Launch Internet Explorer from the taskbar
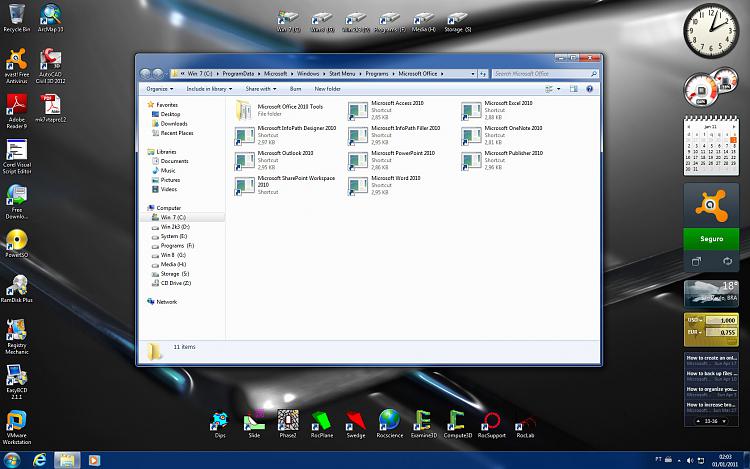 (39, 460)
